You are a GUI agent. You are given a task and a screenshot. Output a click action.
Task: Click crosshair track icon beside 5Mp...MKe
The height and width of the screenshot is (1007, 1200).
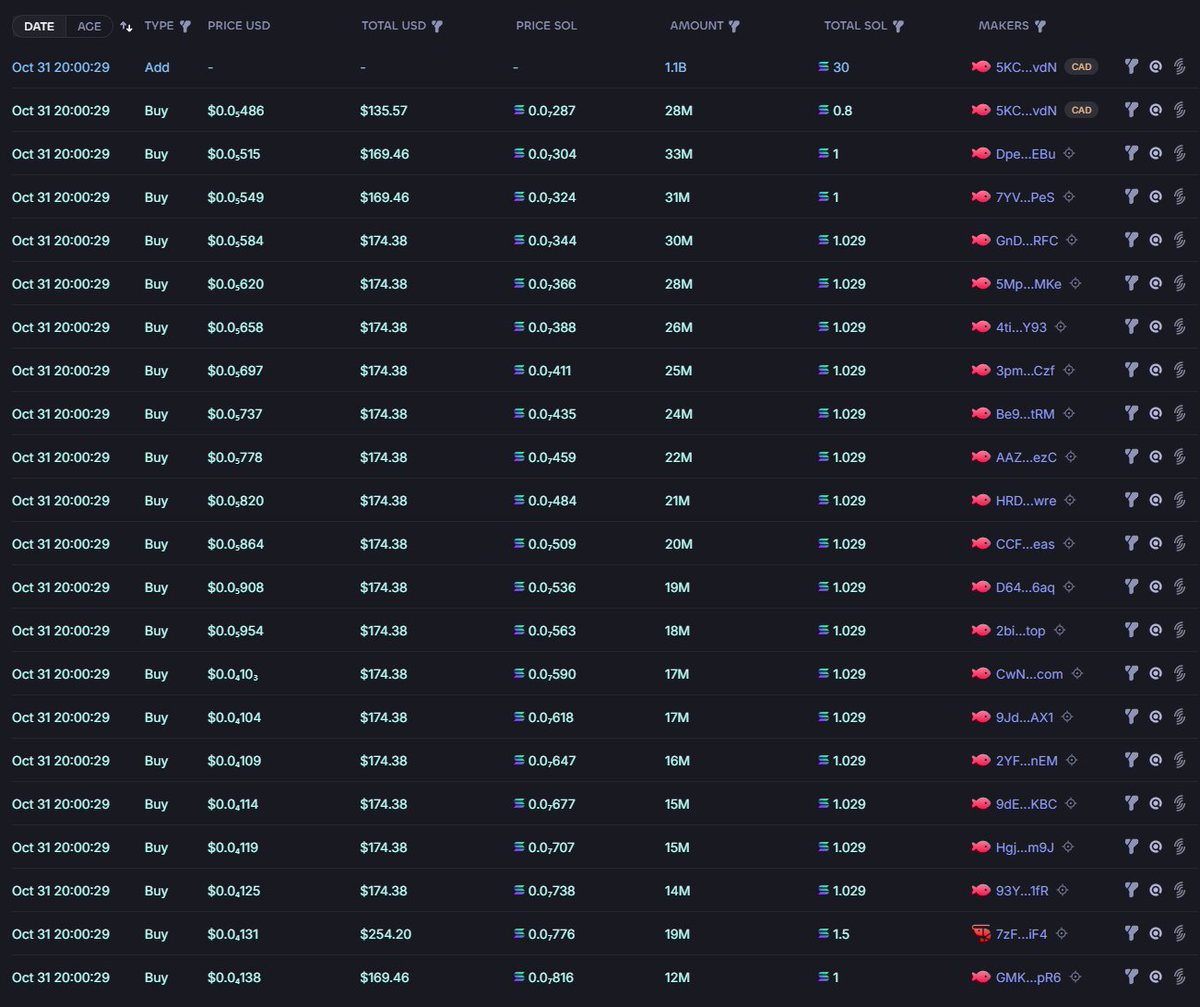coord(1075,284)
